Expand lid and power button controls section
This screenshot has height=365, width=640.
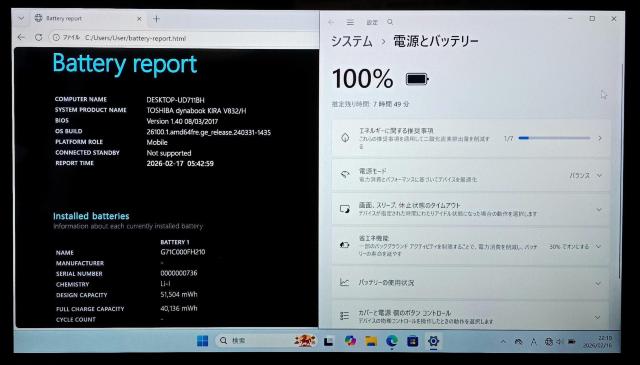click(x=471, y=316)
